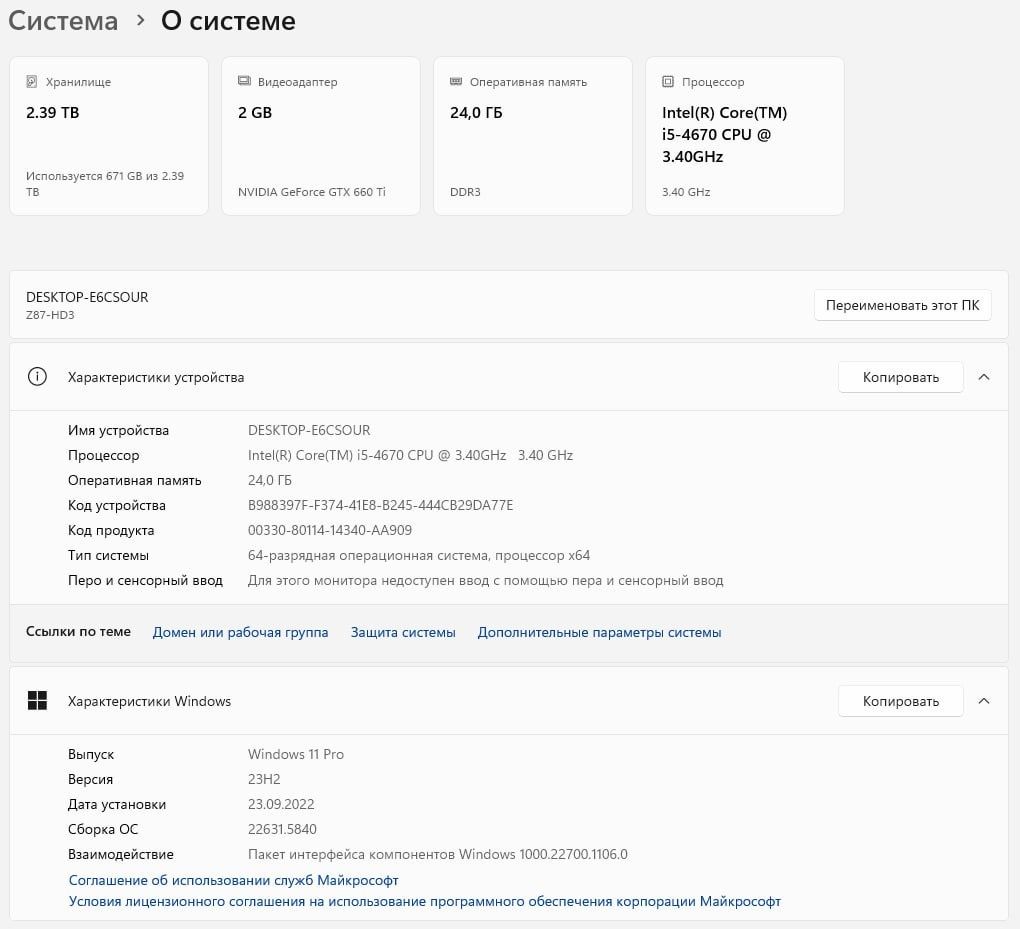Click 64-разрядная операционная система value
The height and width of the screenshot is (929, 1020).
(419, 556)
